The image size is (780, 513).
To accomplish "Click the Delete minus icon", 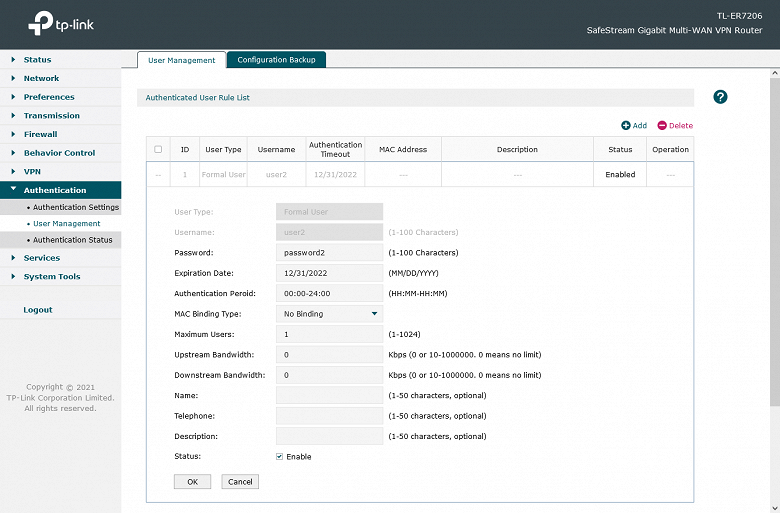I will [662, 125].
